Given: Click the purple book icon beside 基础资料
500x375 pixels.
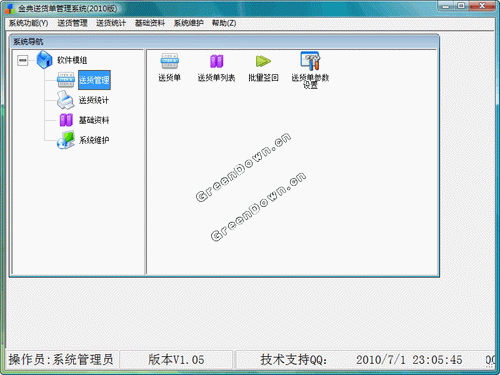Looking at the screenshot, I should (66, 120).
